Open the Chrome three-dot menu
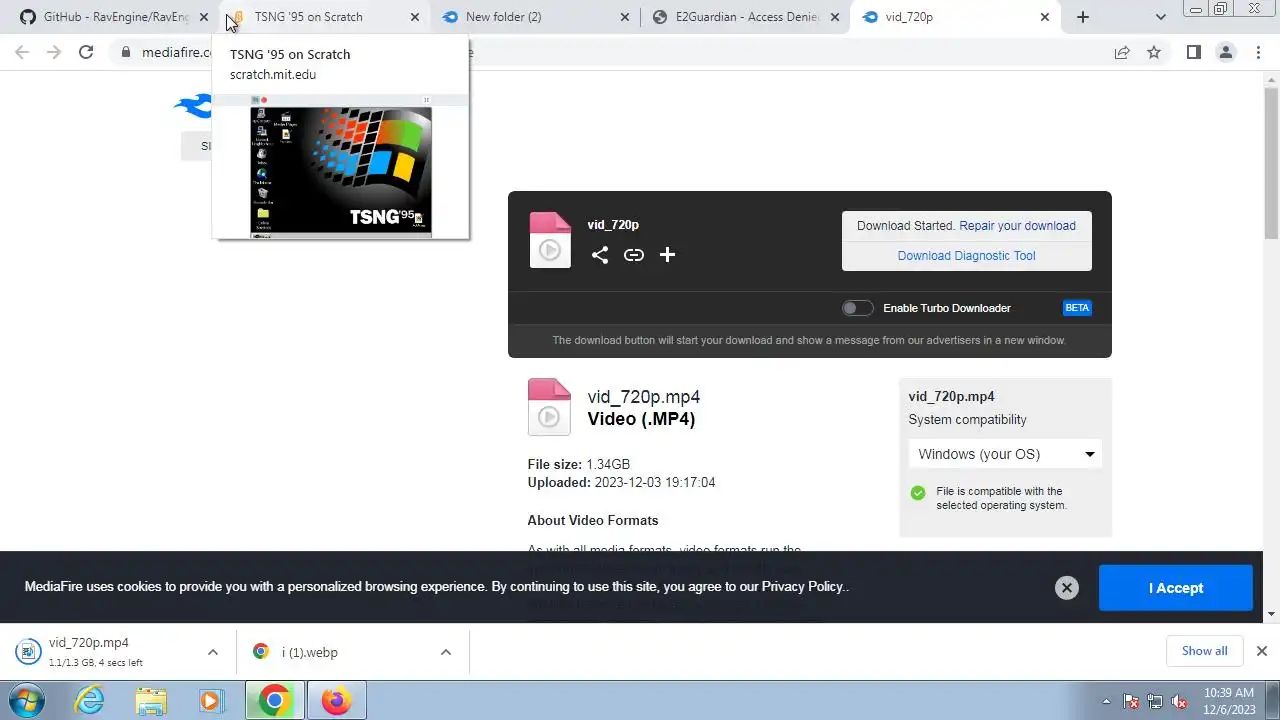 pos(1258,52)
